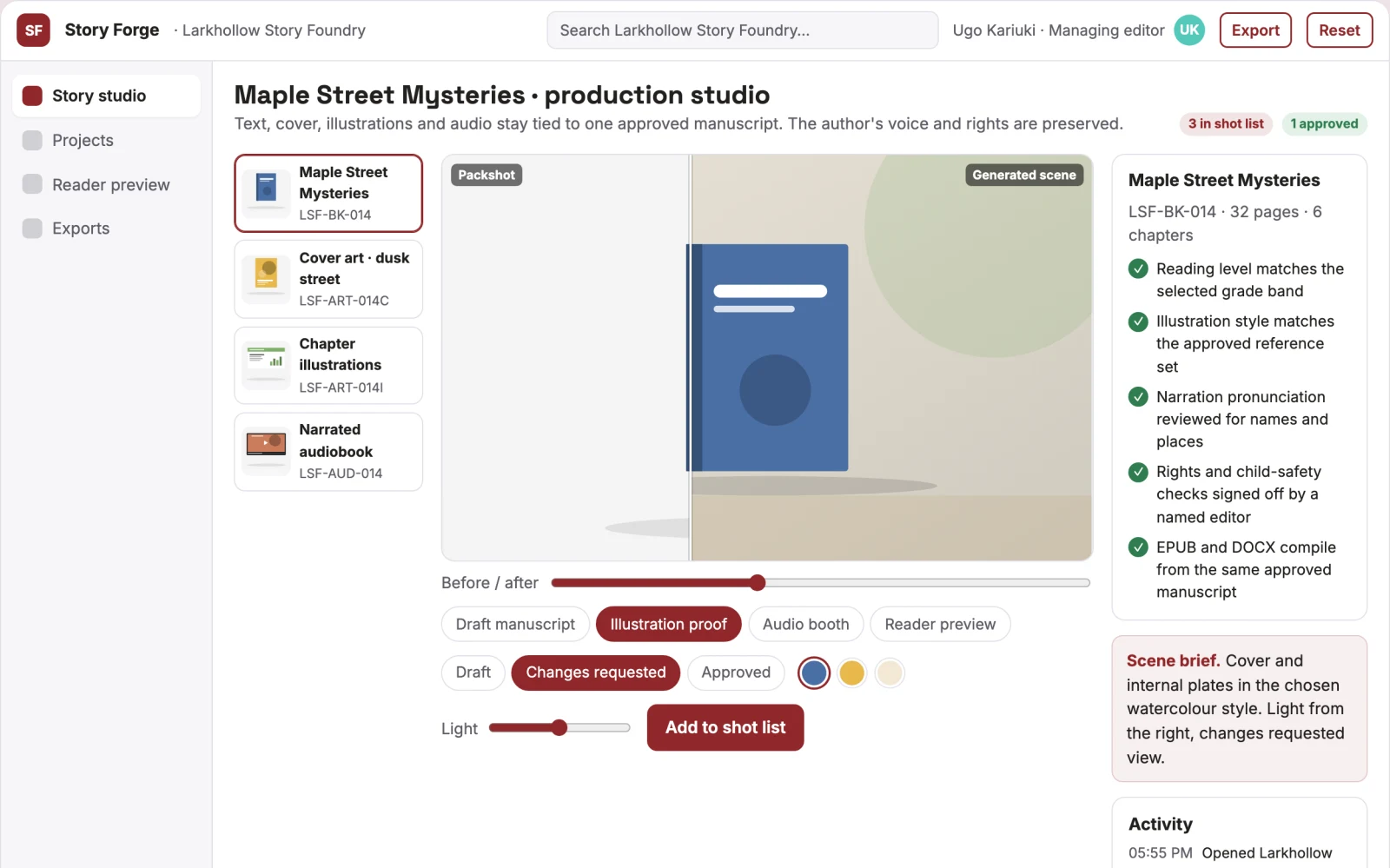The height and width of the screenshot is (868, 1390).
Task: Click the Story studio sidebar icon
Action: point(32,96)
